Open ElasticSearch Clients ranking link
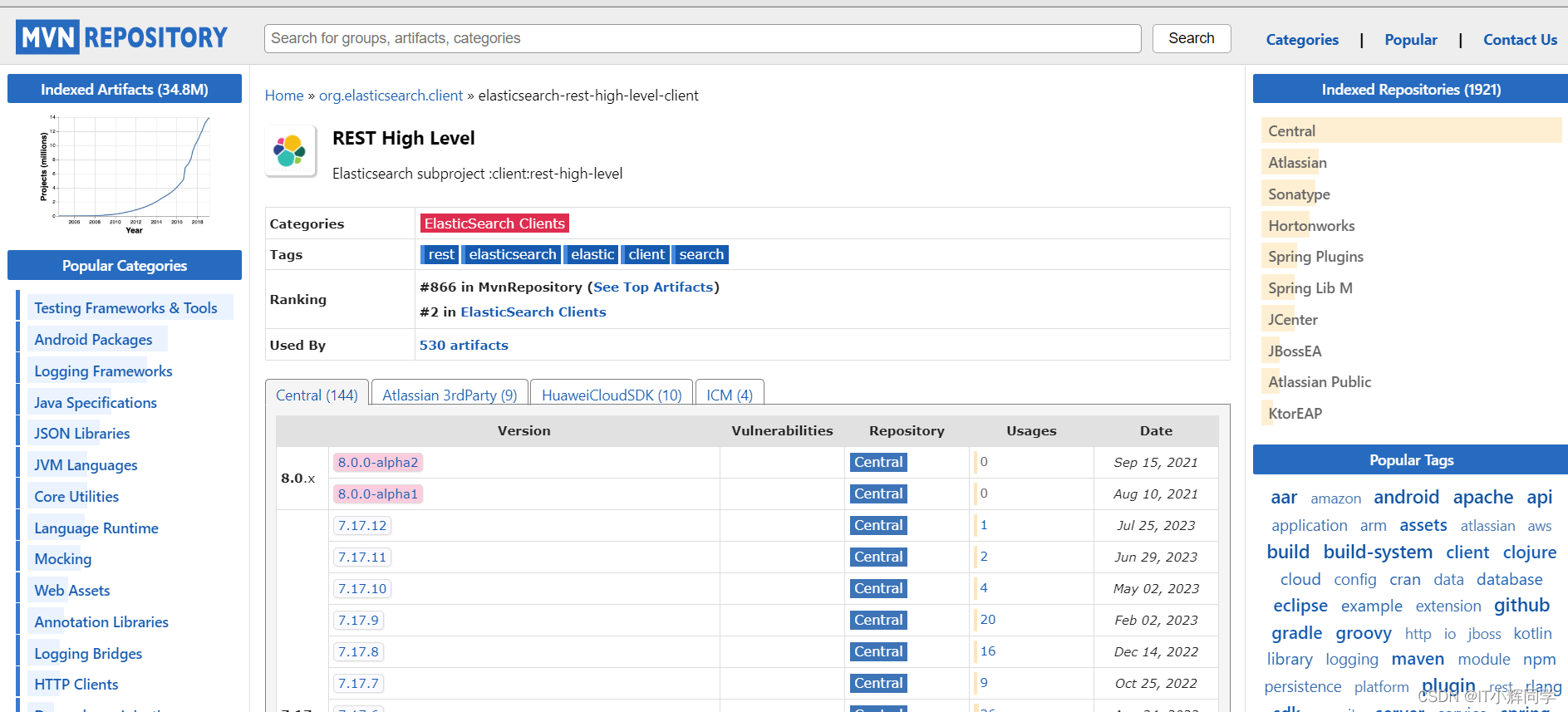The width and height of the screenshot is (1568, 712). click(x=533, y=312)
